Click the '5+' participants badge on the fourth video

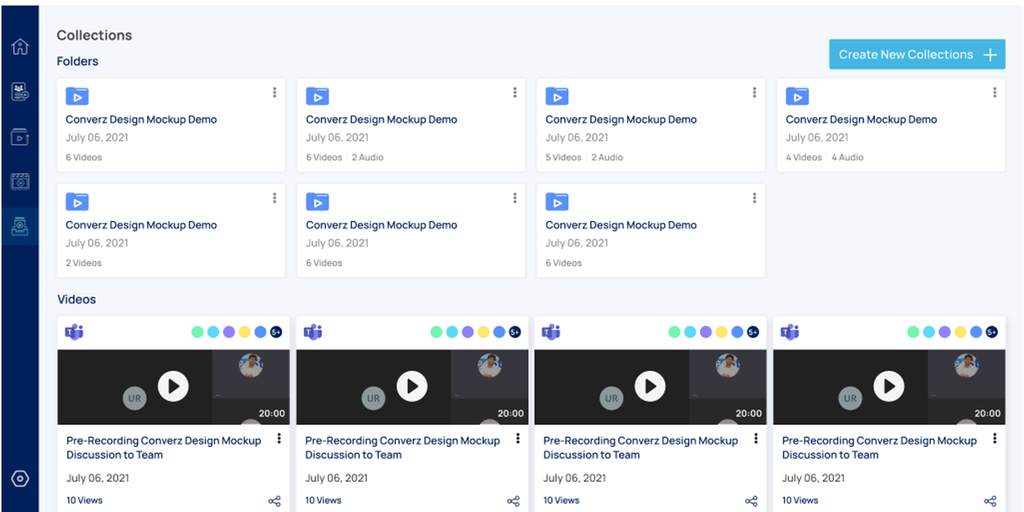tap(993, 332)
